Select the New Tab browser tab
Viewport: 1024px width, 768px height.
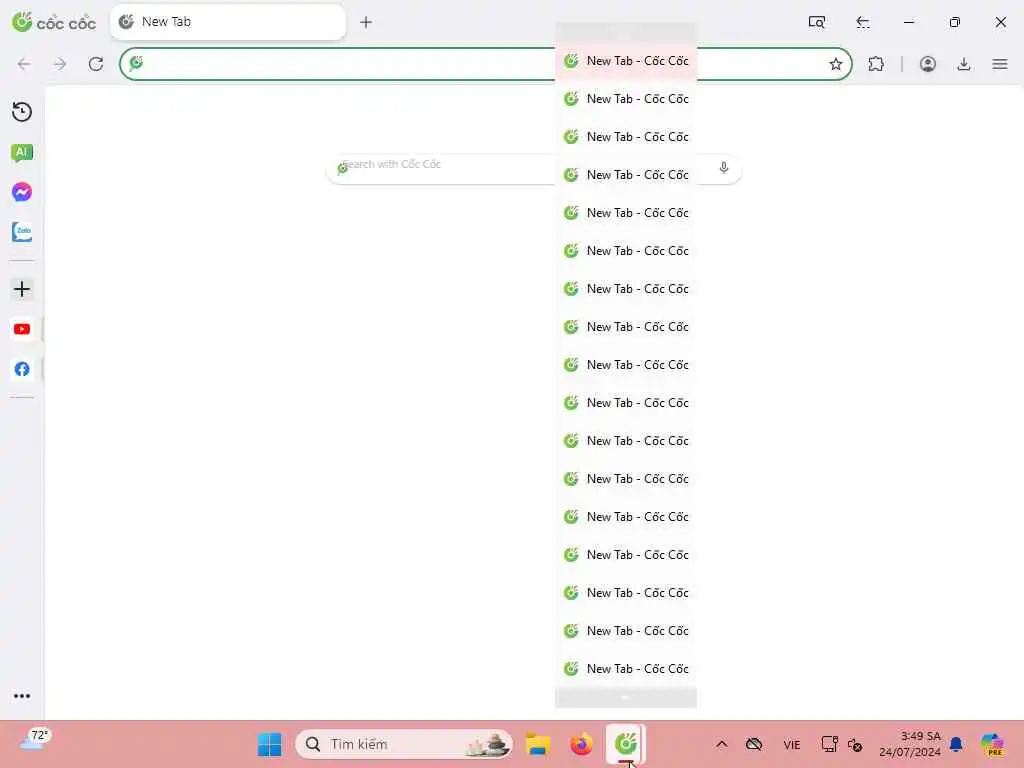point(228,22)
